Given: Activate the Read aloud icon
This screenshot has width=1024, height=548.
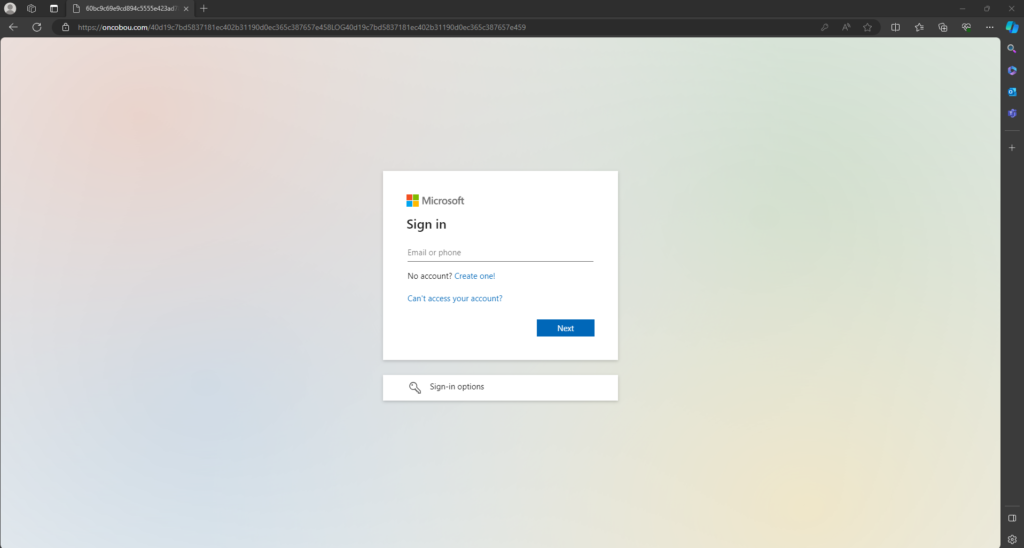Looking at the screenshot, I should tap(846, 27).
